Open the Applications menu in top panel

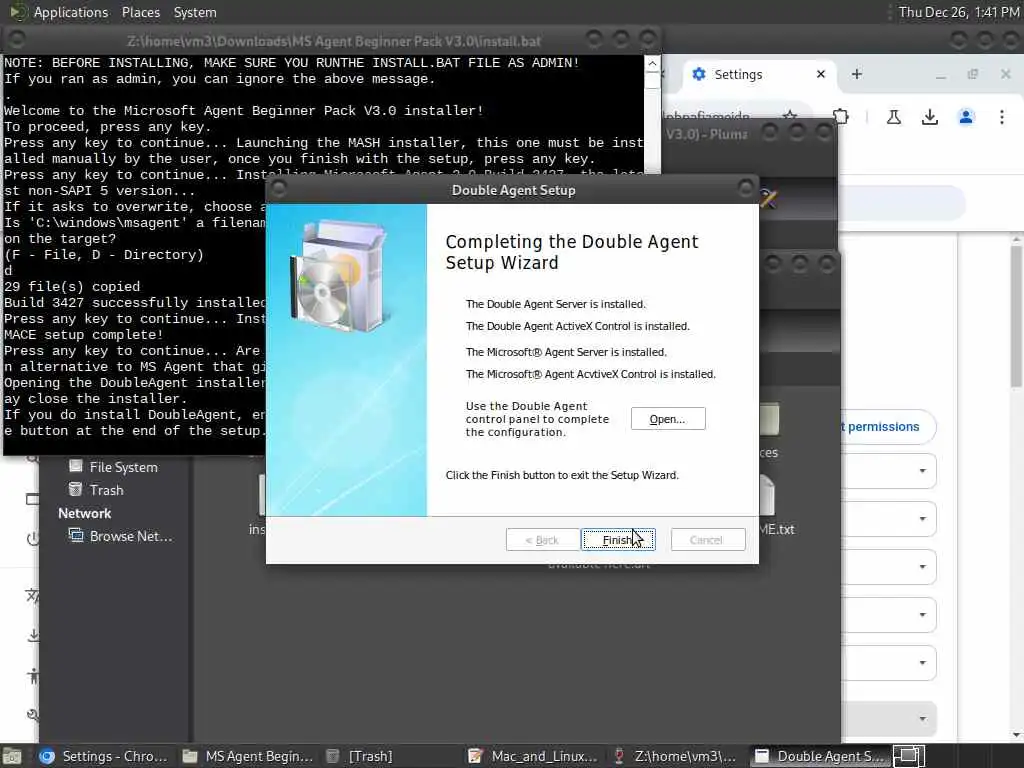point(71,12)
